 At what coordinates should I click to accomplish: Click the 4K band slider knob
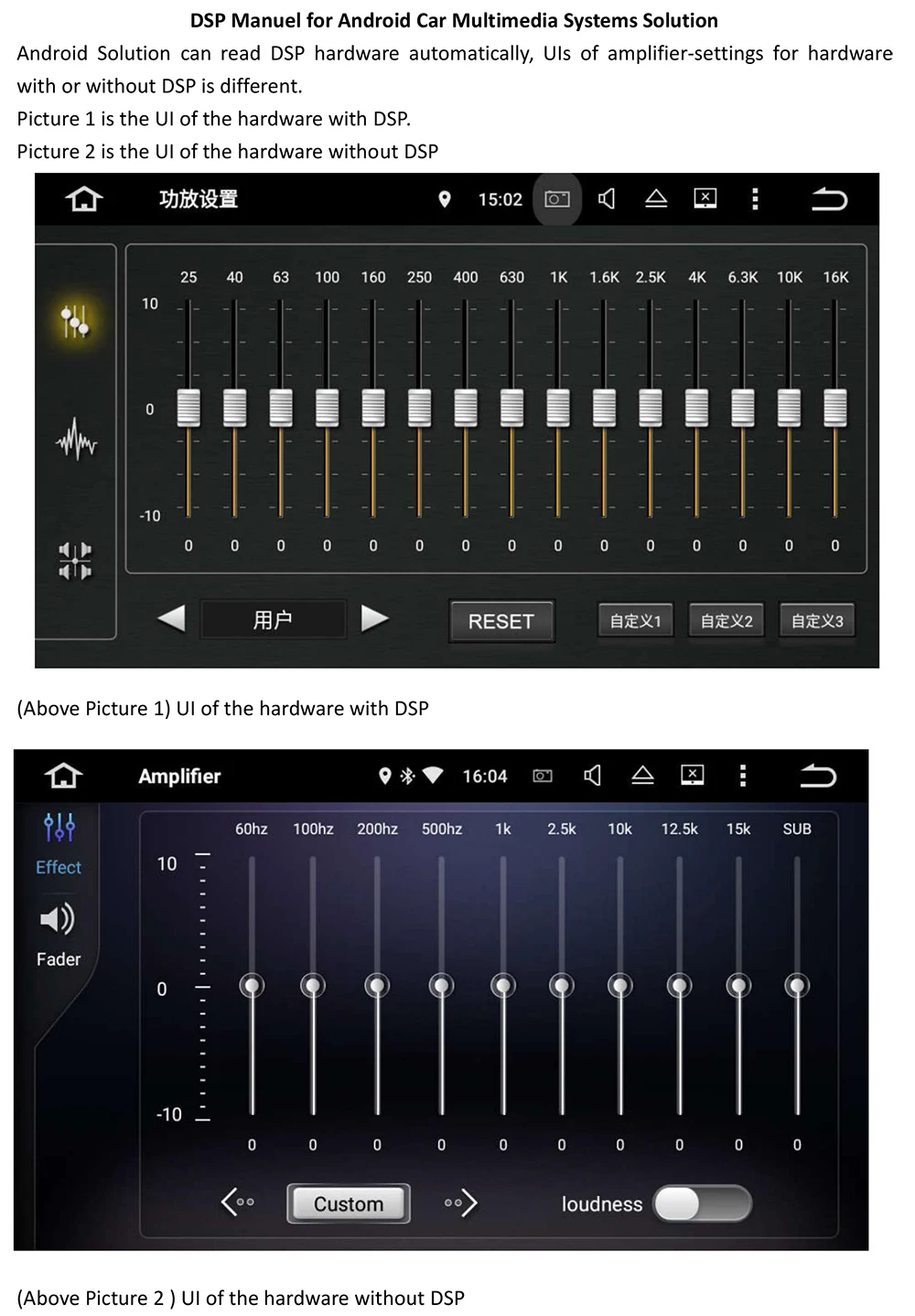click(x=696, y=408)
